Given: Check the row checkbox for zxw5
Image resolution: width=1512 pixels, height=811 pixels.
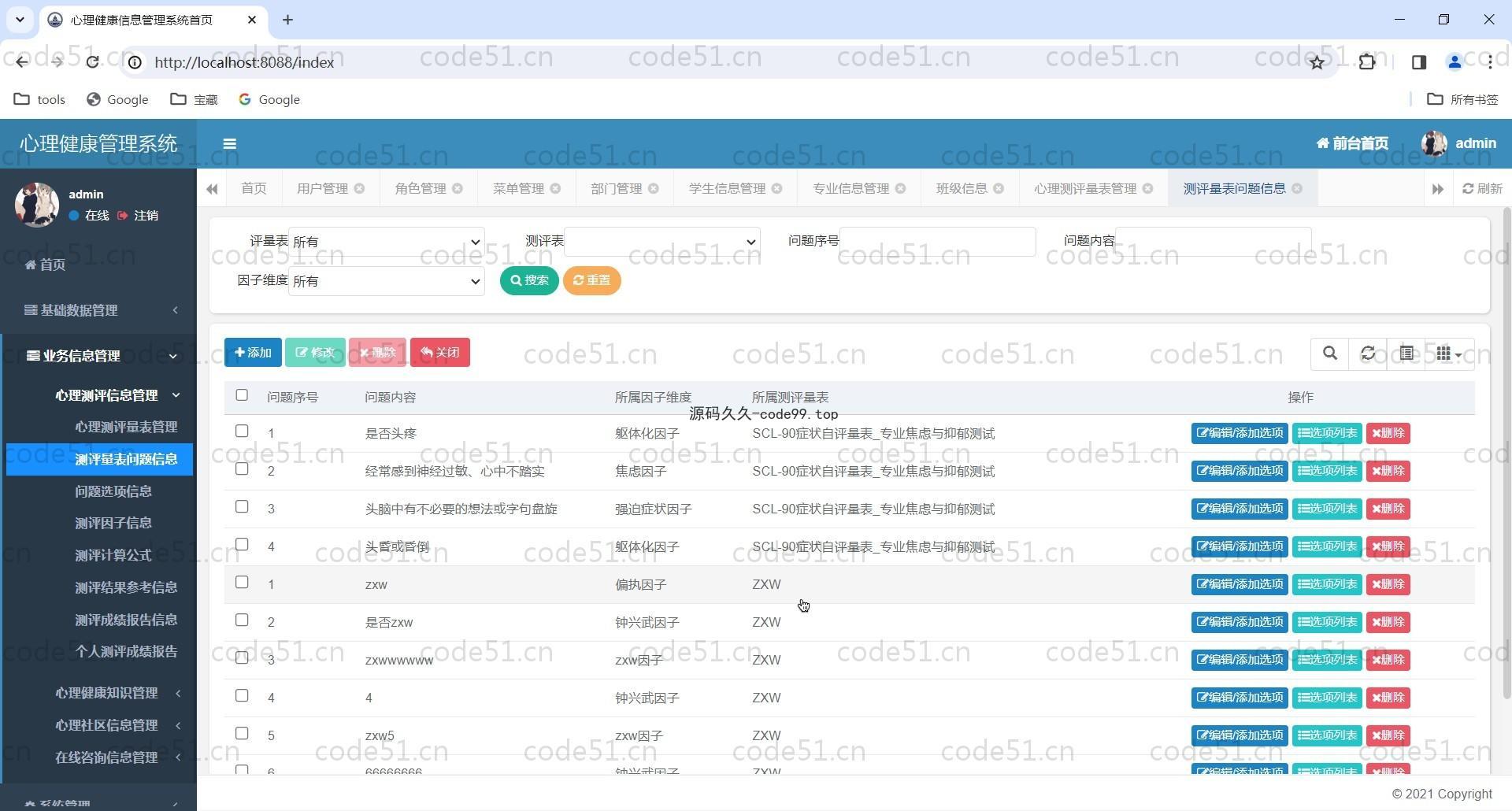Looking at the screenshot, I should (242, 734).
